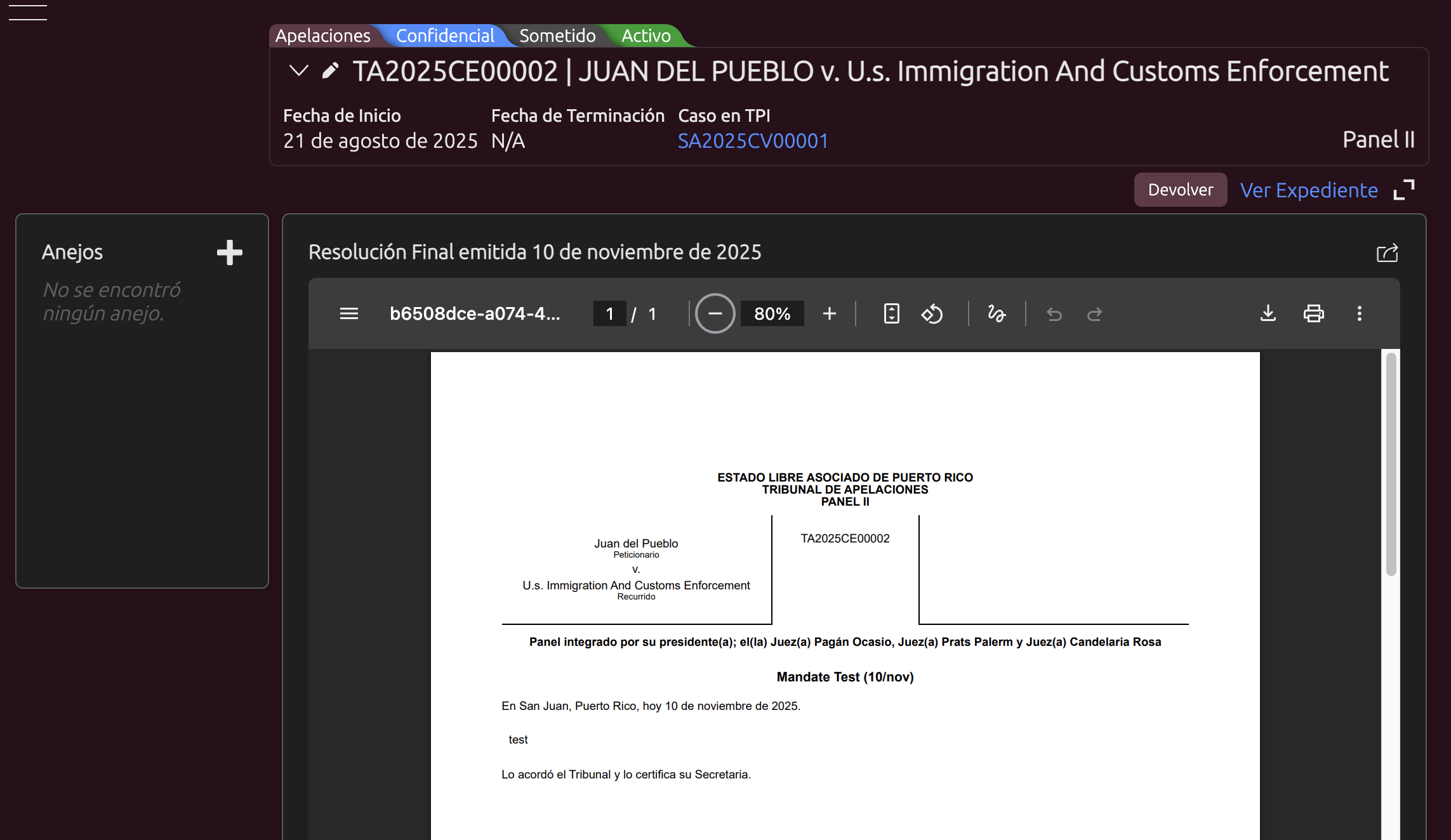Rotate the document counterclockwise
The image size is (1451, 840).
[x=932, y=313]
